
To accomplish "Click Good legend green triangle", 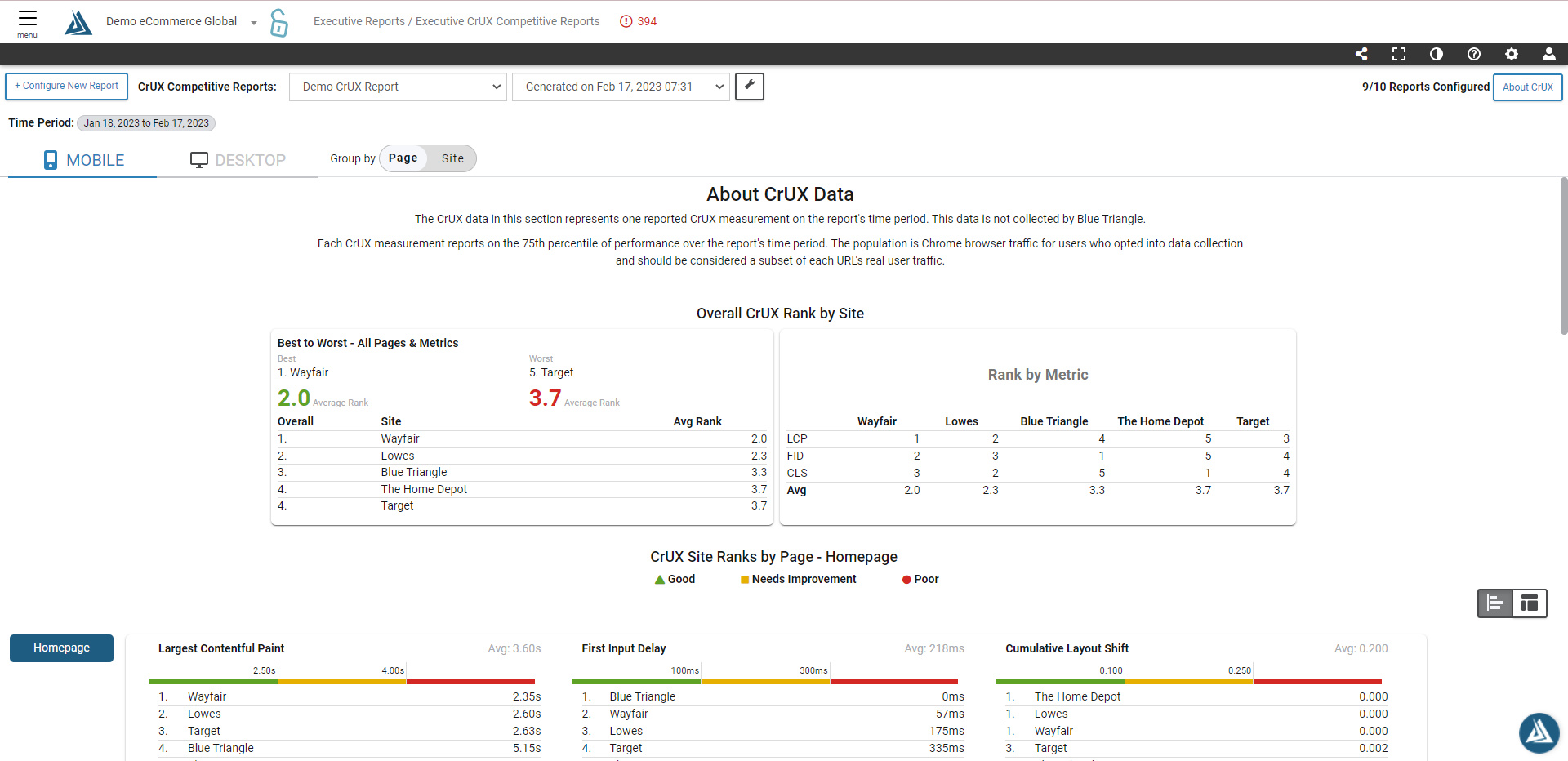I will (660, 580).
